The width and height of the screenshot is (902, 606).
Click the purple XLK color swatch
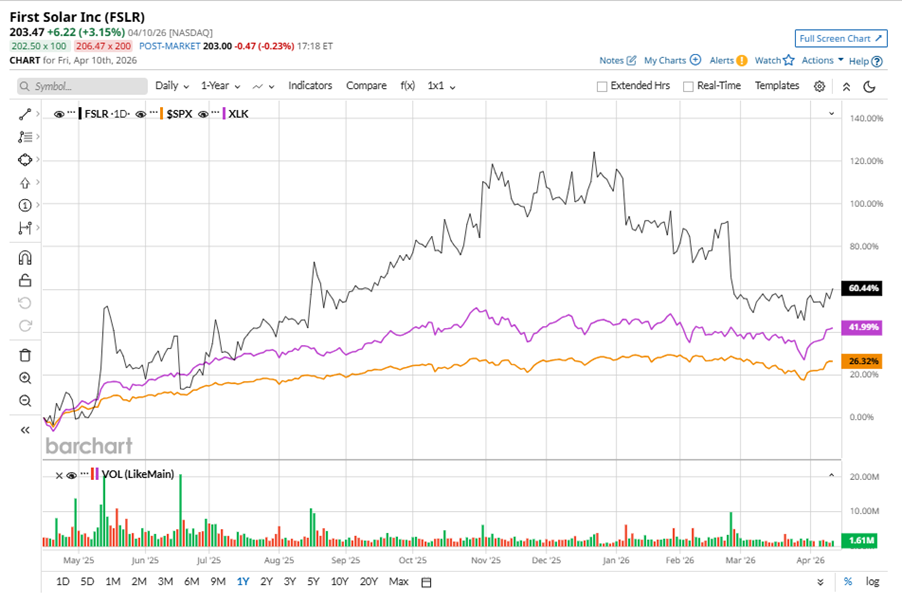point(224,114)
